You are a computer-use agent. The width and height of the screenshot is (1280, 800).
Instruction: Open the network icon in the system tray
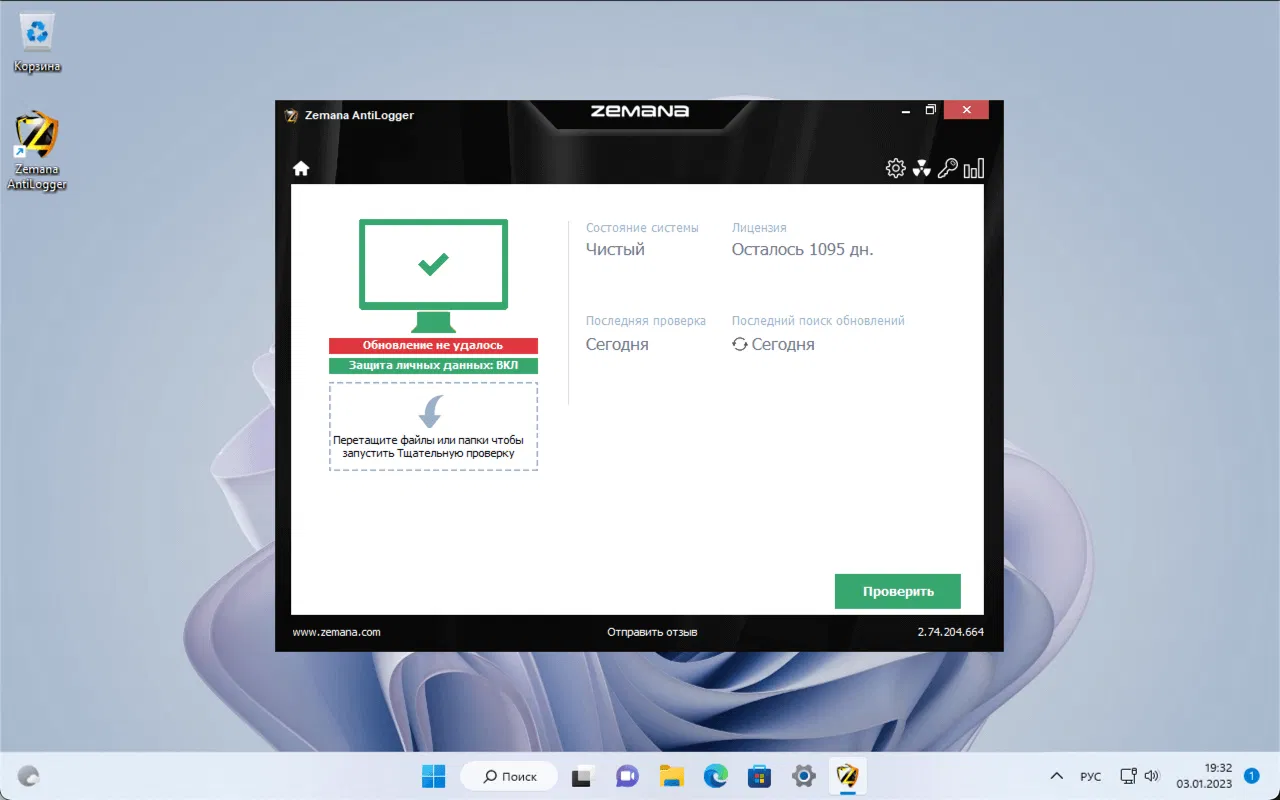[x=1128, y=776]
